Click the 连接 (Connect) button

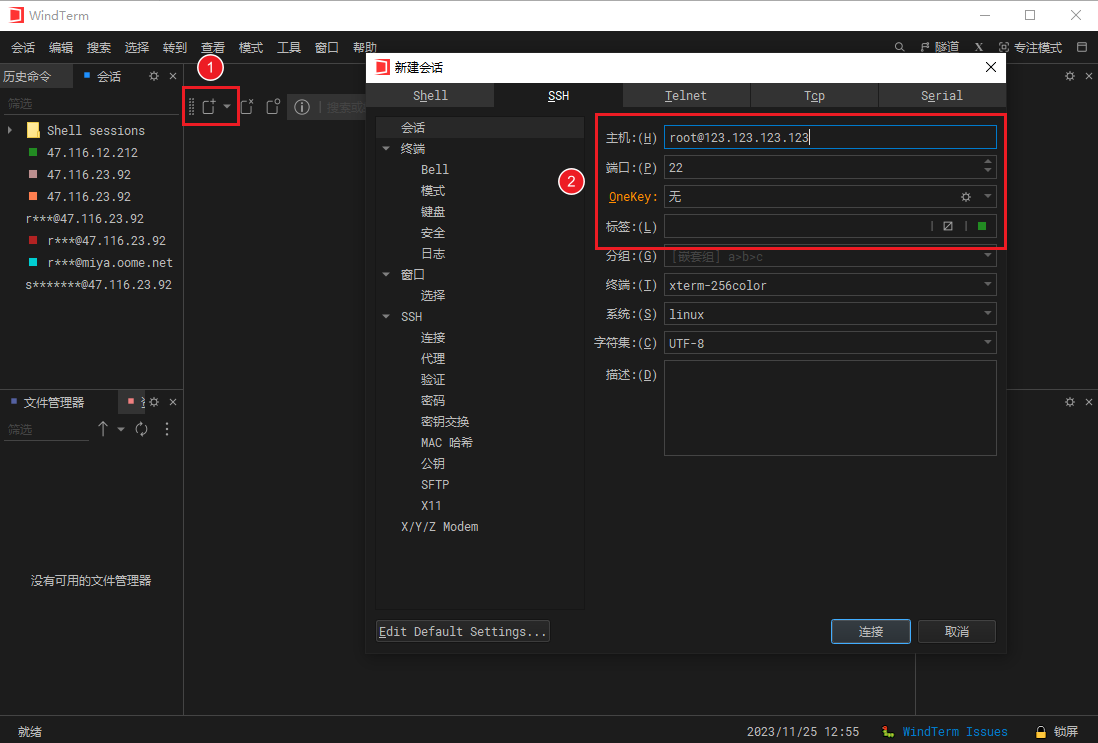[870, 632]
